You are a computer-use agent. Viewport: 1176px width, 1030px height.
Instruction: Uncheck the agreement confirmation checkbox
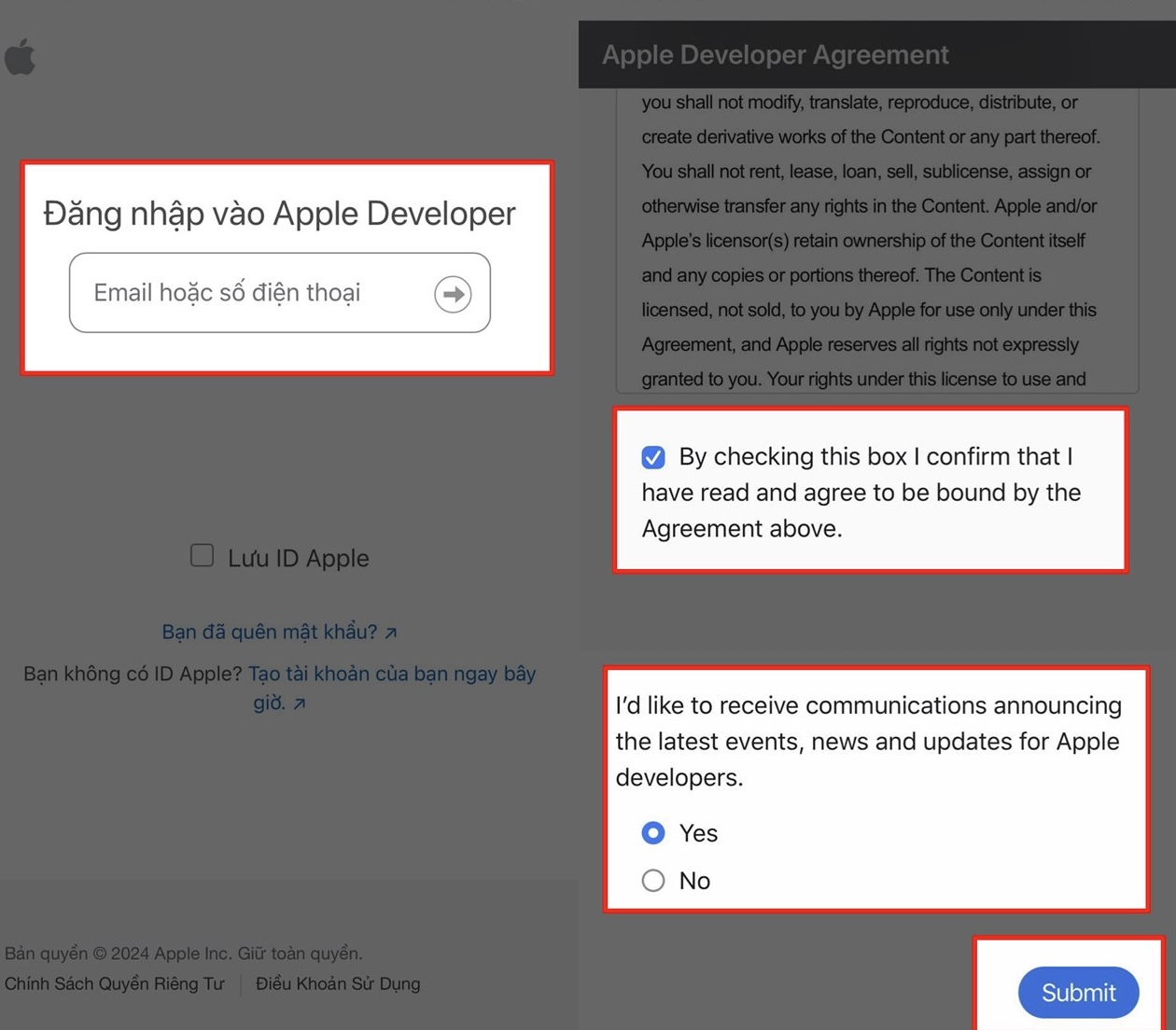(x=653, y=457)
